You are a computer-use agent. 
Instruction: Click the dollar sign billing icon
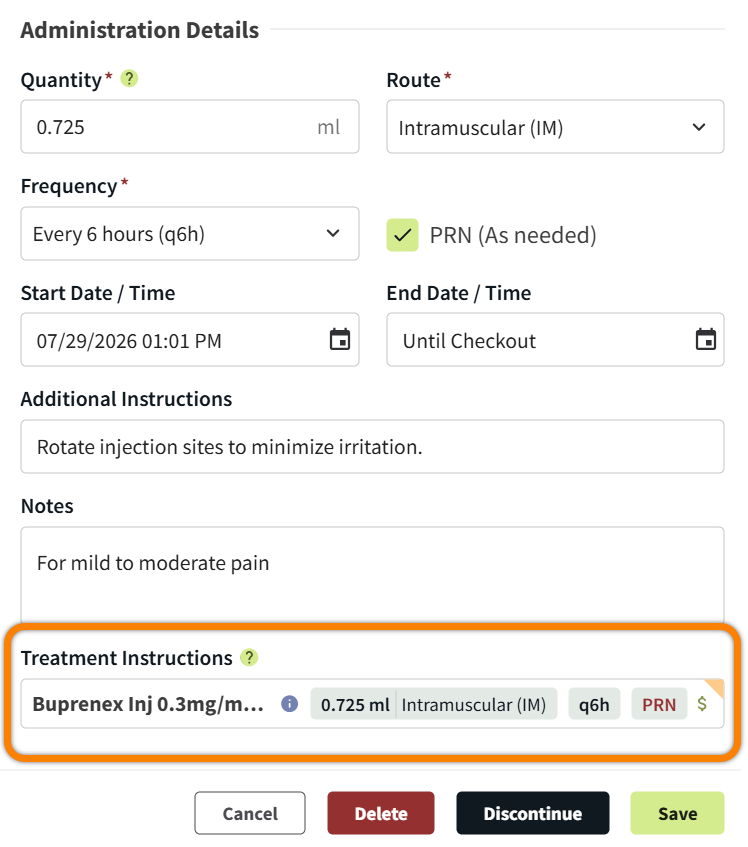tap(702, 703)
